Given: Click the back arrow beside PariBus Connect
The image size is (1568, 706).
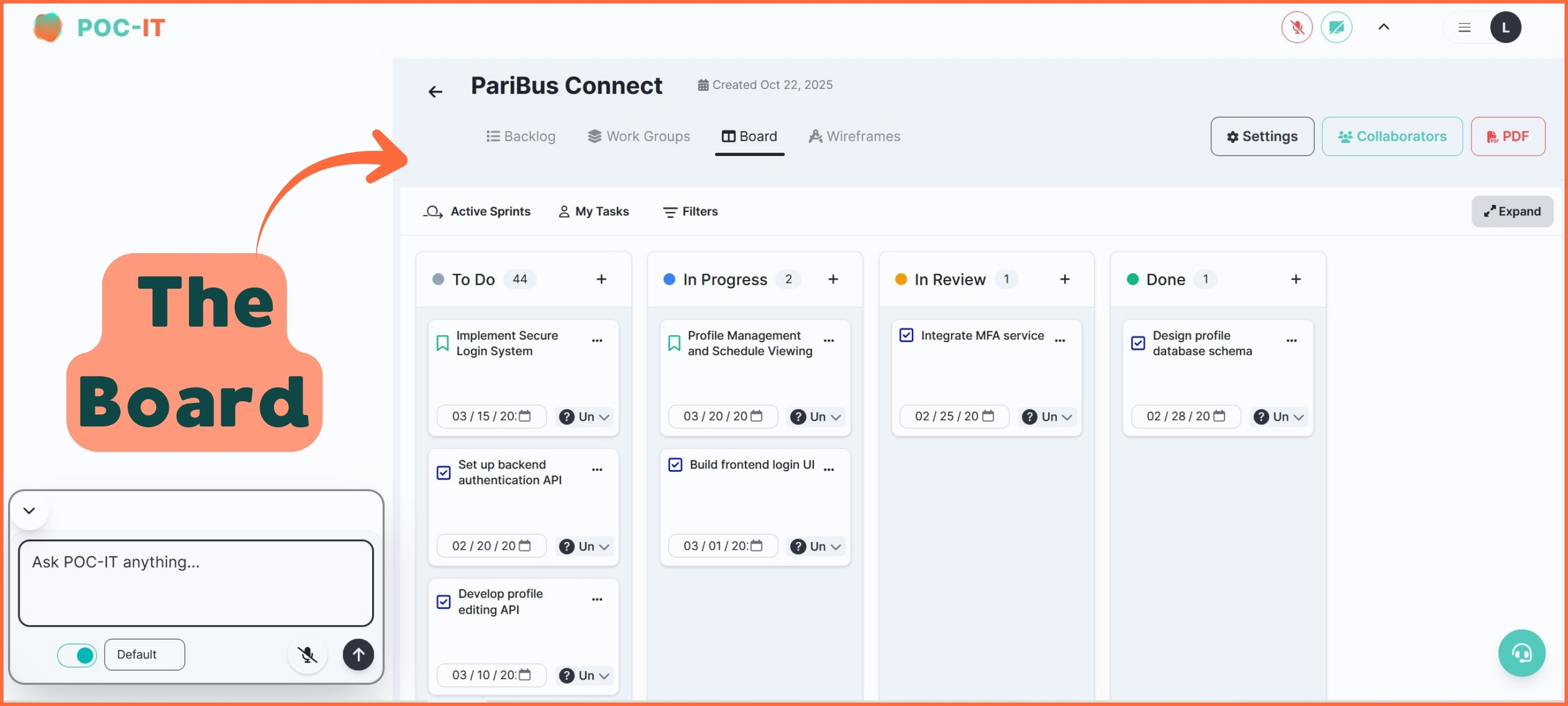Looking at the screenshot, I should coord(435,92).
